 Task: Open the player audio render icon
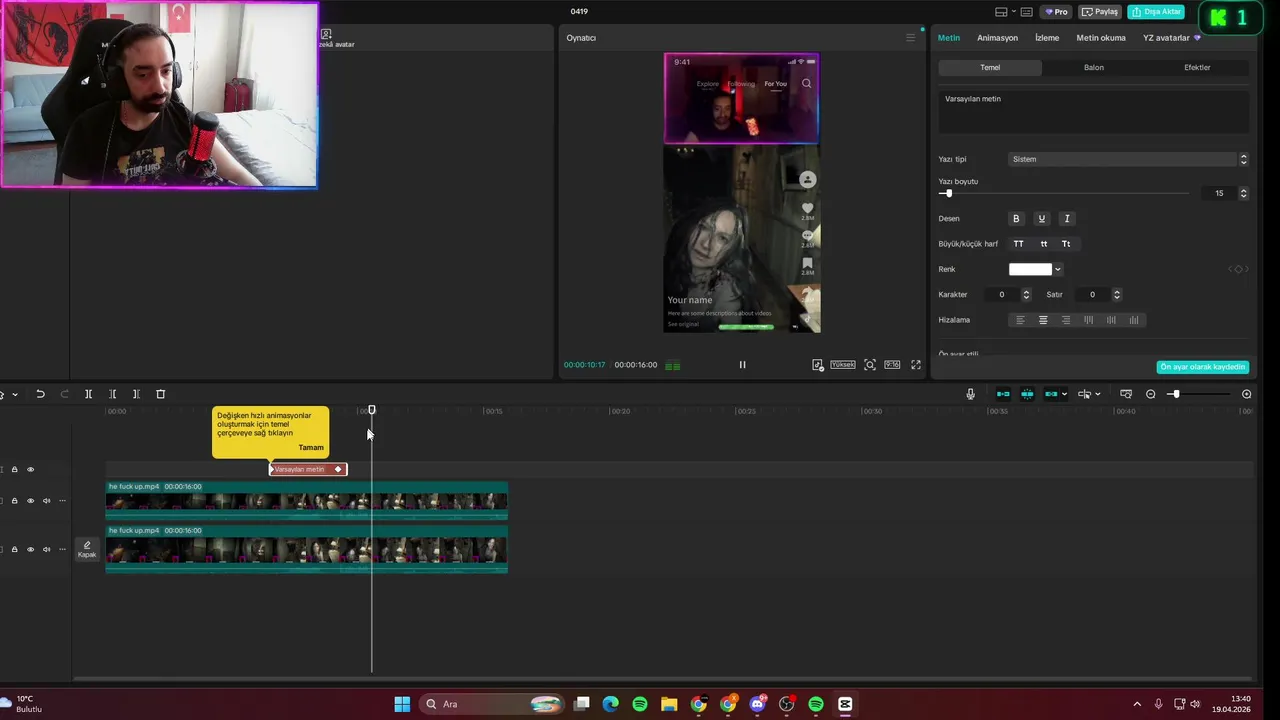[x=818, y=365]
